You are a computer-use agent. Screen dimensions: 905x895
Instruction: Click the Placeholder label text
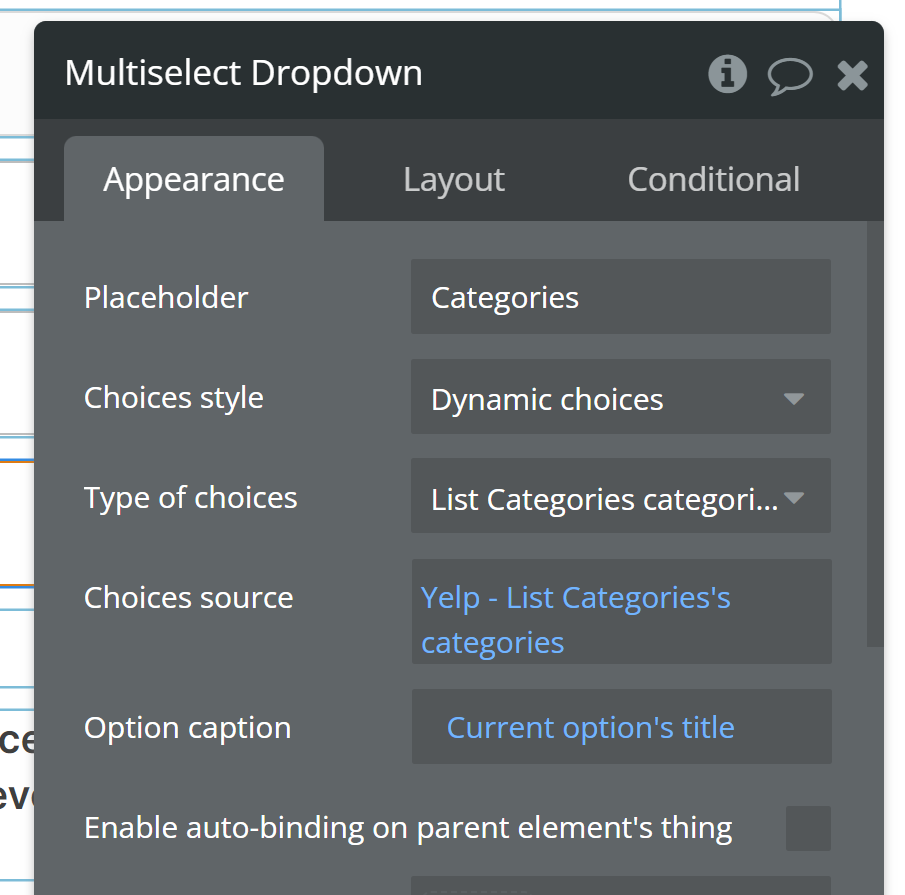point(166,298)
